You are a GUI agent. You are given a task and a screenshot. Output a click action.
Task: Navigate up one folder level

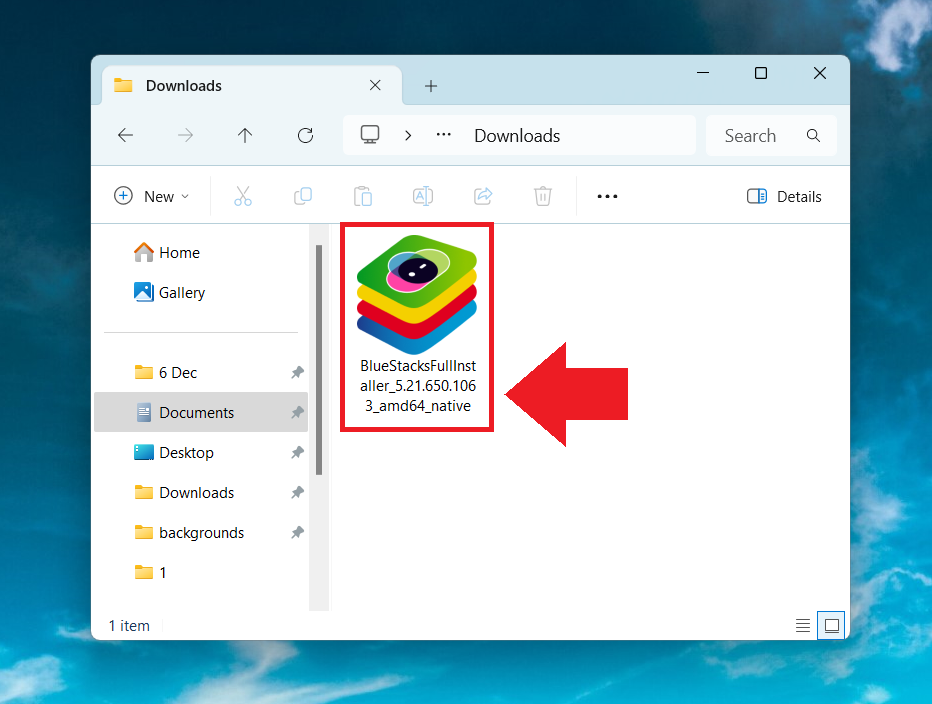click(245, 135)
